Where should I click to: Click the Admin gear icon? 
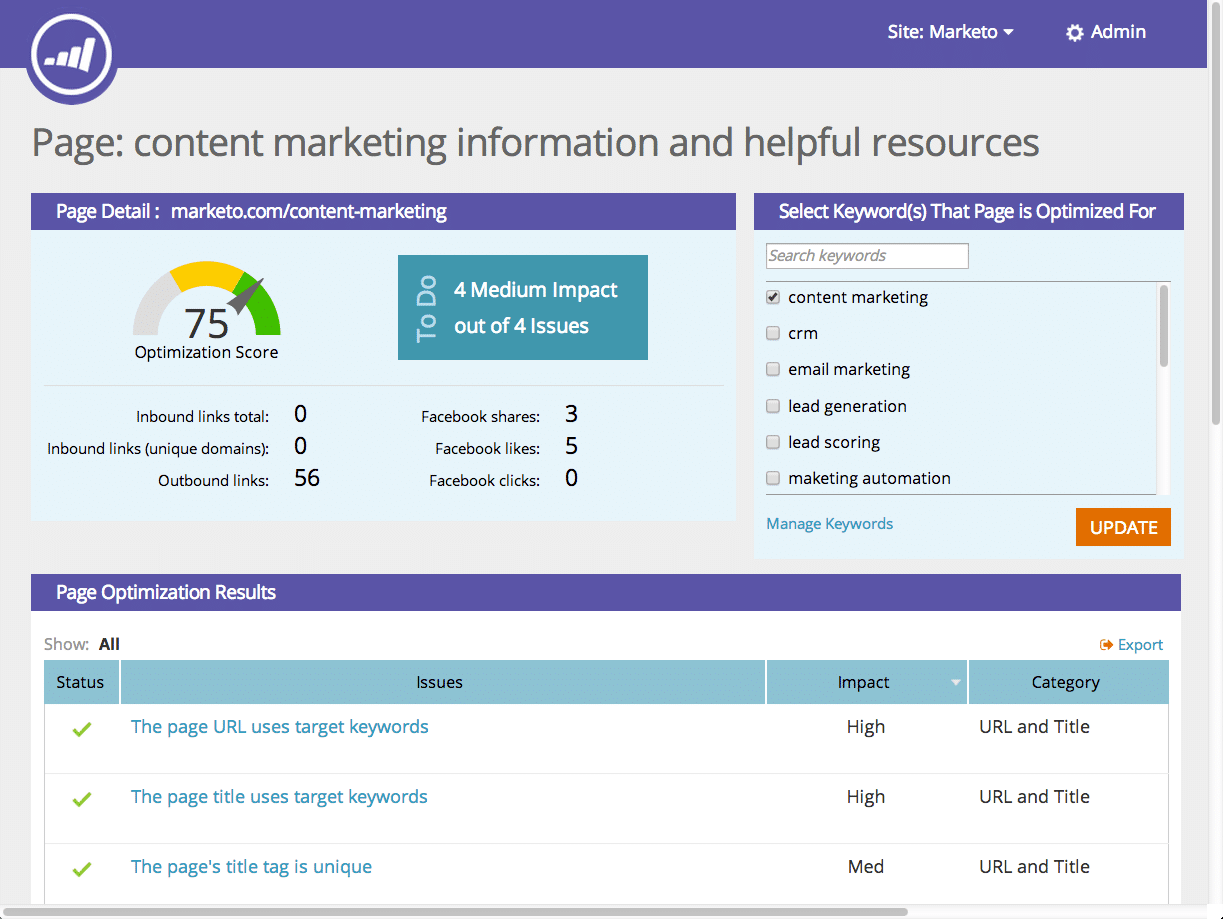pyautogui.click(x=1075, y=33)
